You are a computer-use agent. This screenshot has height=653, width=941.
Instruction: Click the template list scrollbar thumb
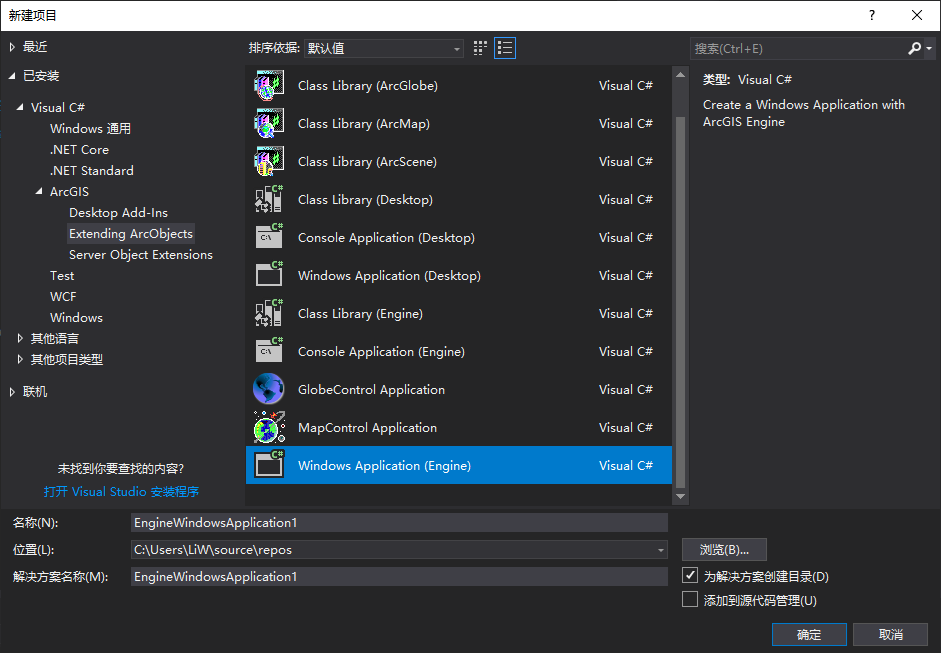click(680, 302)
